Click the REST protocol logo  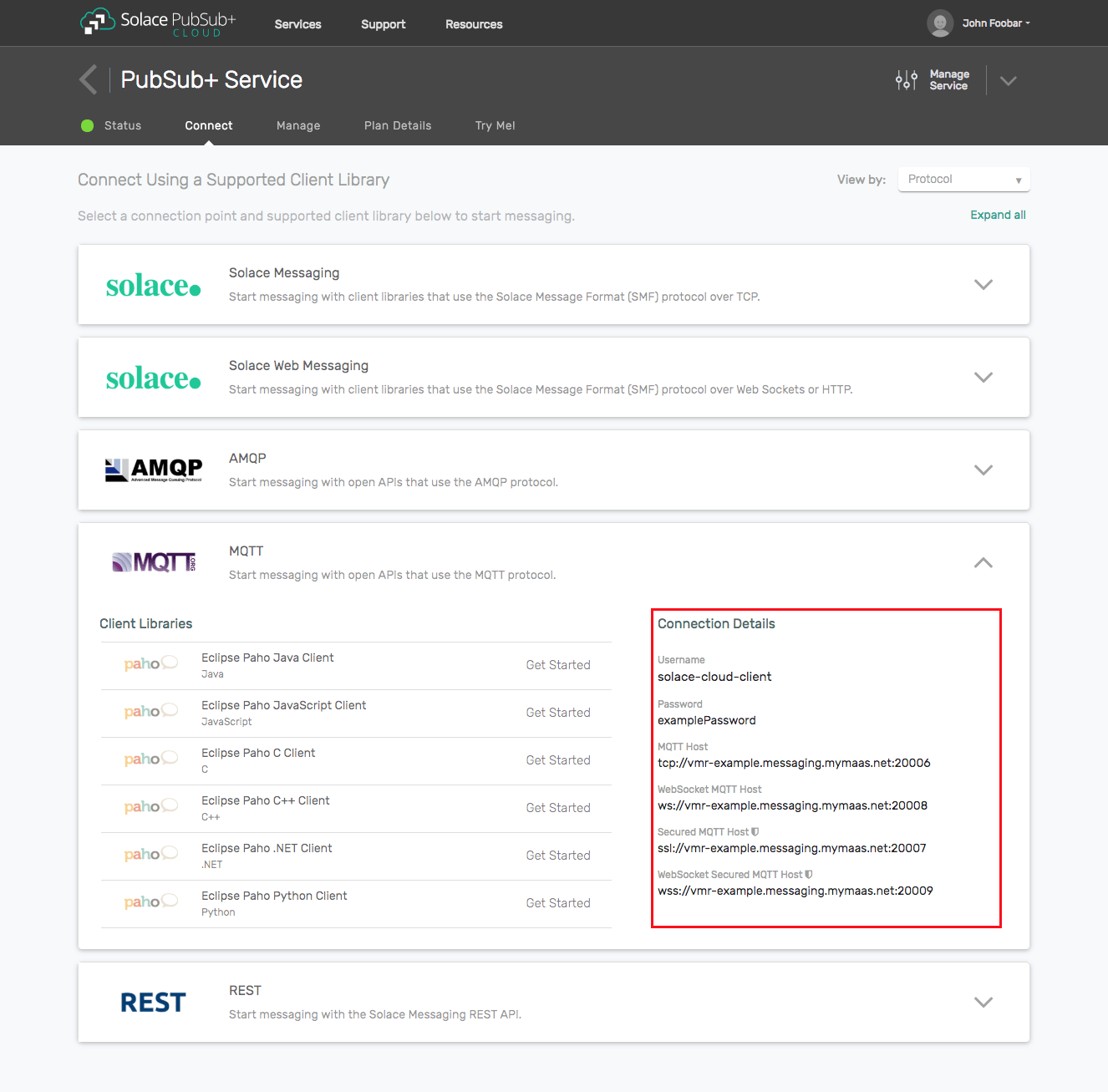click(x=153, y=1002)
